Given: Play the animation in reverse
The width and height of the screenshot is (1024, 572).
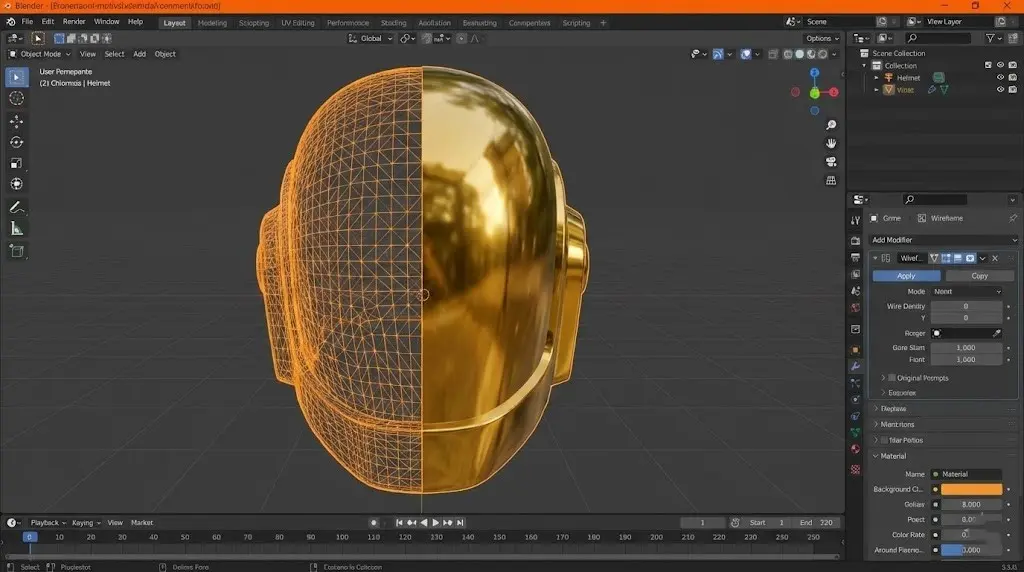Looking at the screenshot, I should (424, 522).
